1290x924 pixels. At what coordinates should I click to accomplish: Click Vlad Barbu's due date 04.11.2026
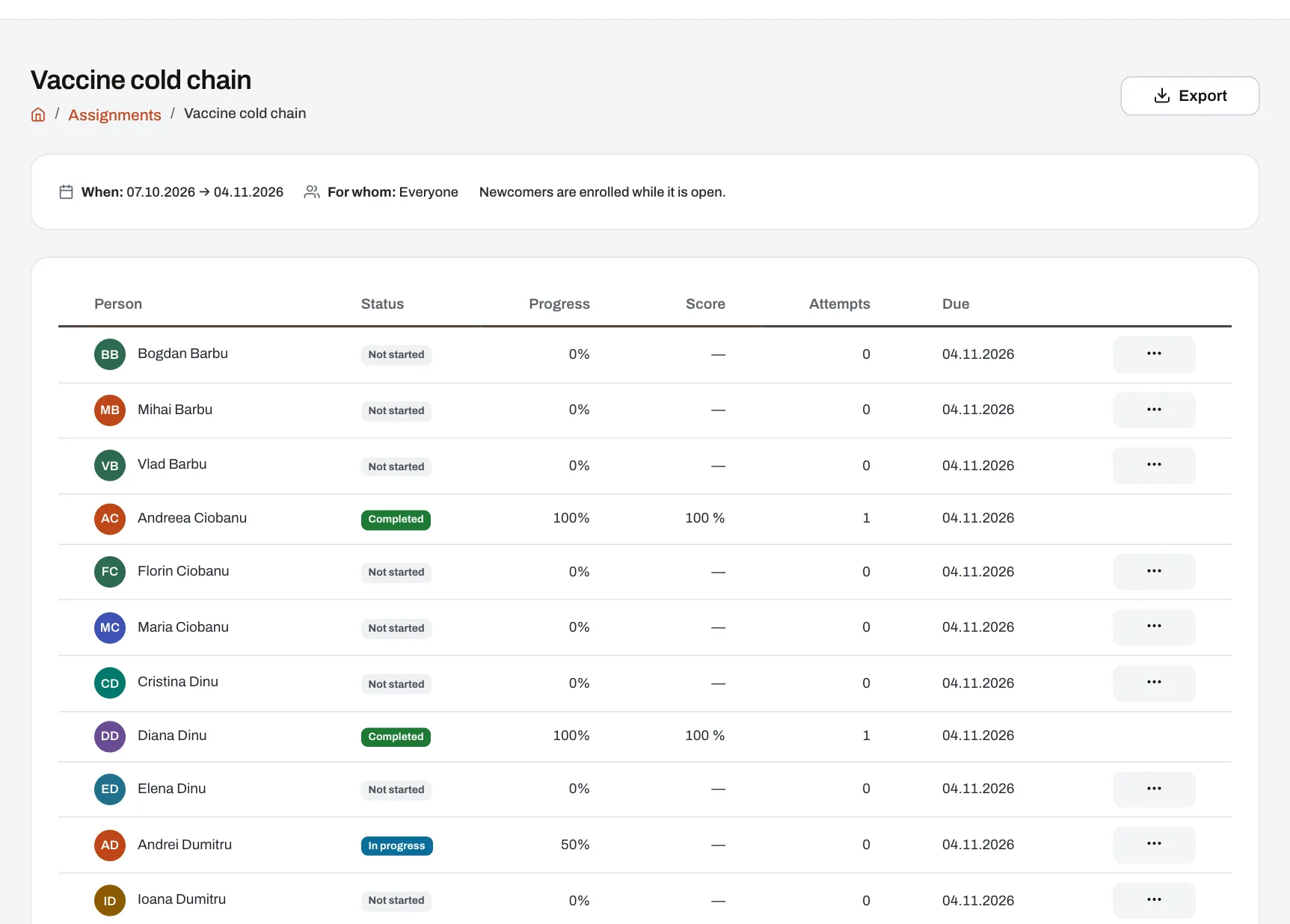click(x=978, y=466)
